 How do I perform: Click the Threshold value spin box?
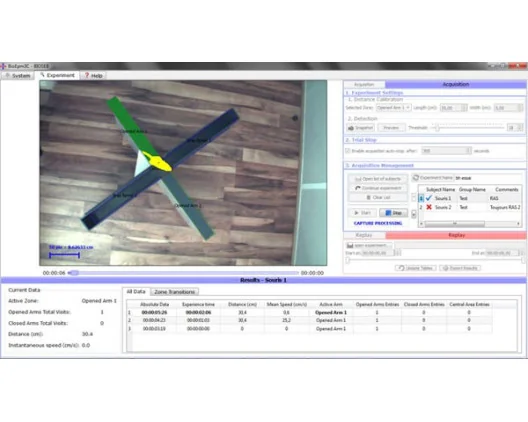click(515, 128)
